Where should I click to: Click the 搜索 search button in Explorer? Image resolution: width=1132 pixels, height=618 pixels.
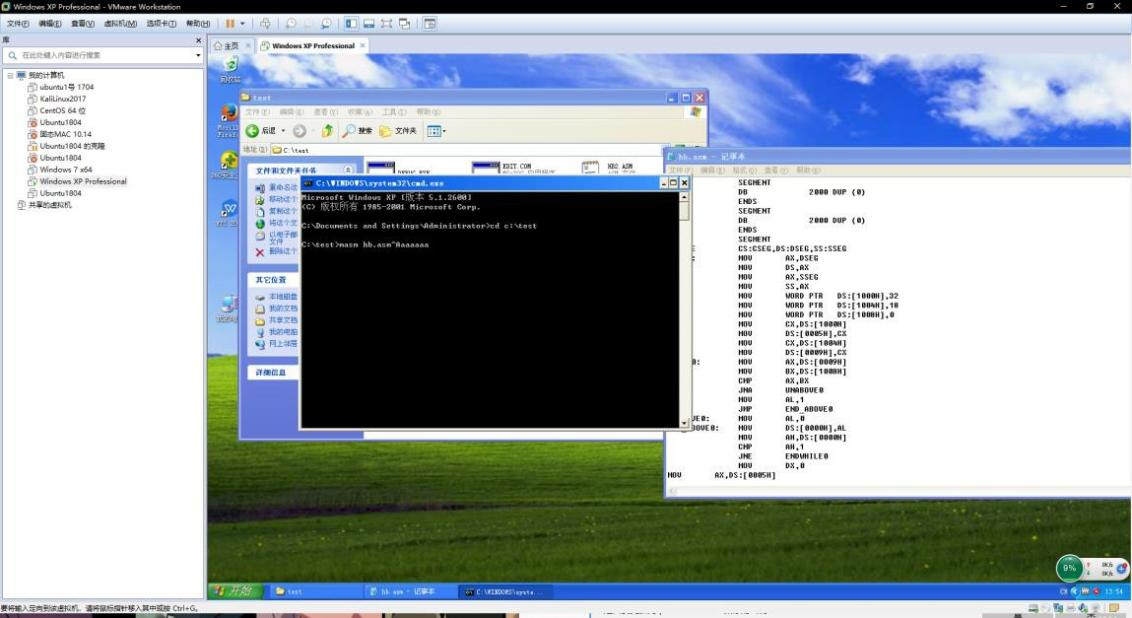(x=357, y=131)
